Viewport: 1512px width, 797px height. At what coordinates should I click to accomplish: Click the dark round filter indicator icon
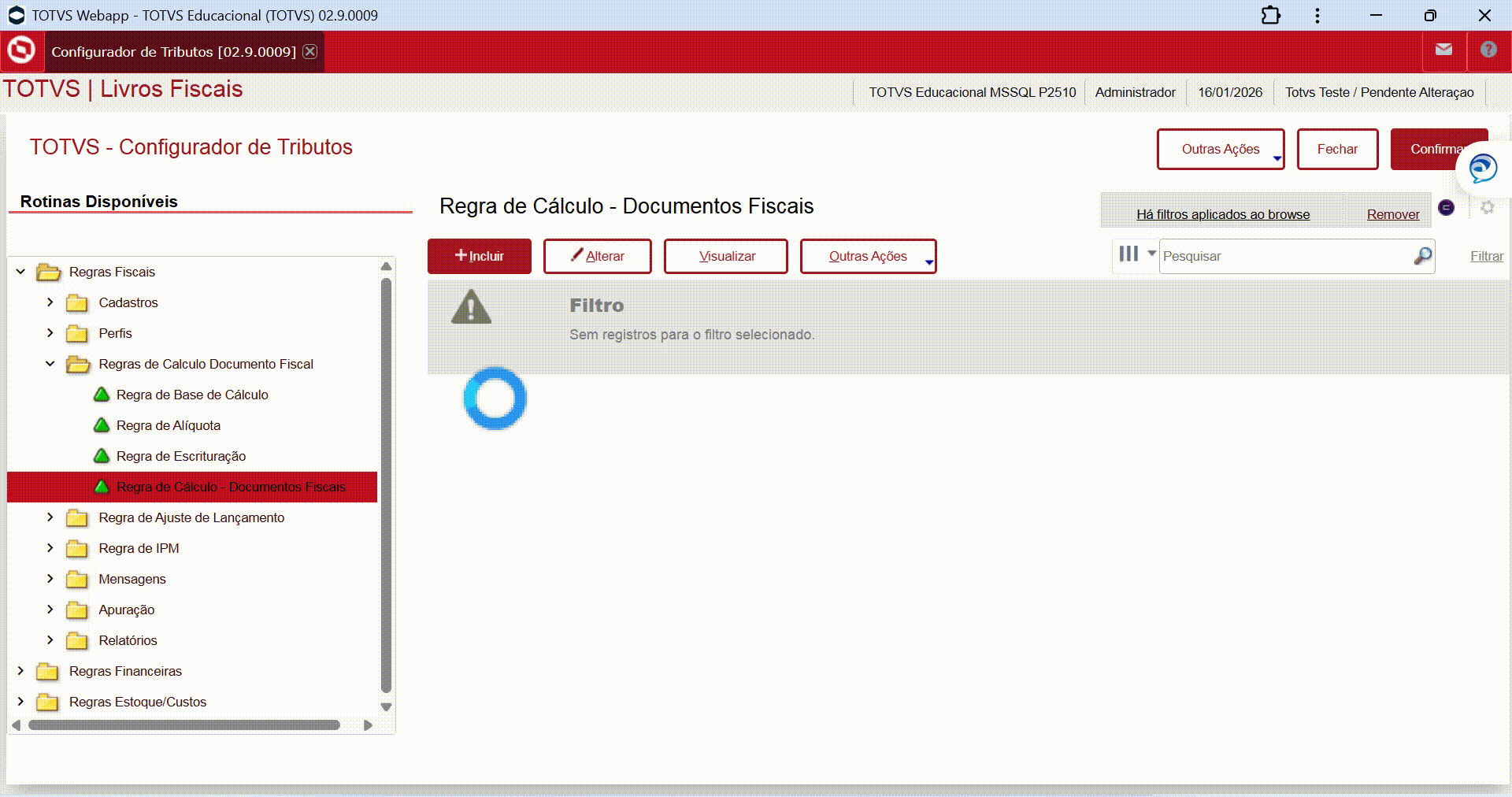tap(1447, 207)
